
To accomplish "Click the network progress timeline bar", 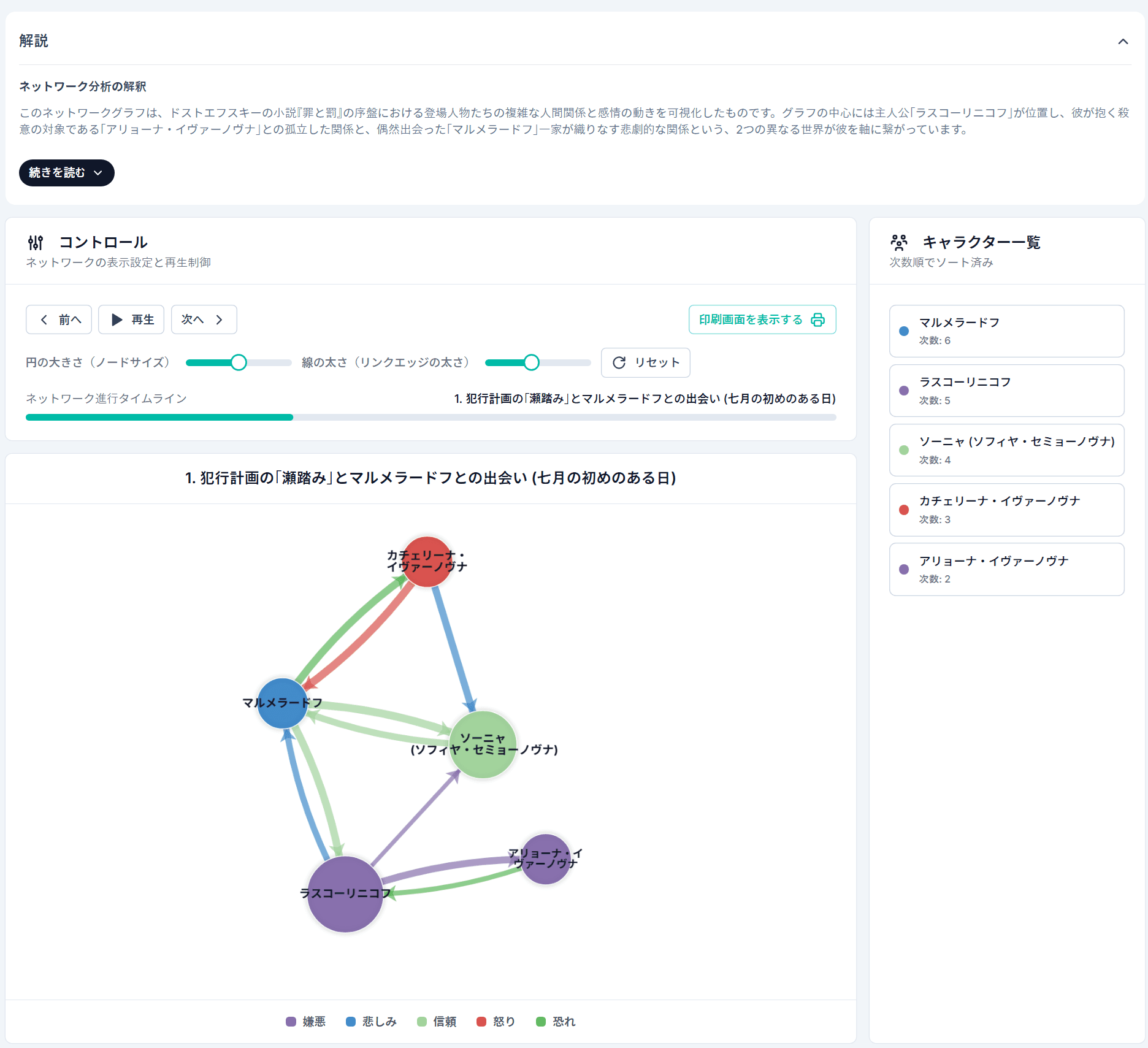I will click(431, 418).
